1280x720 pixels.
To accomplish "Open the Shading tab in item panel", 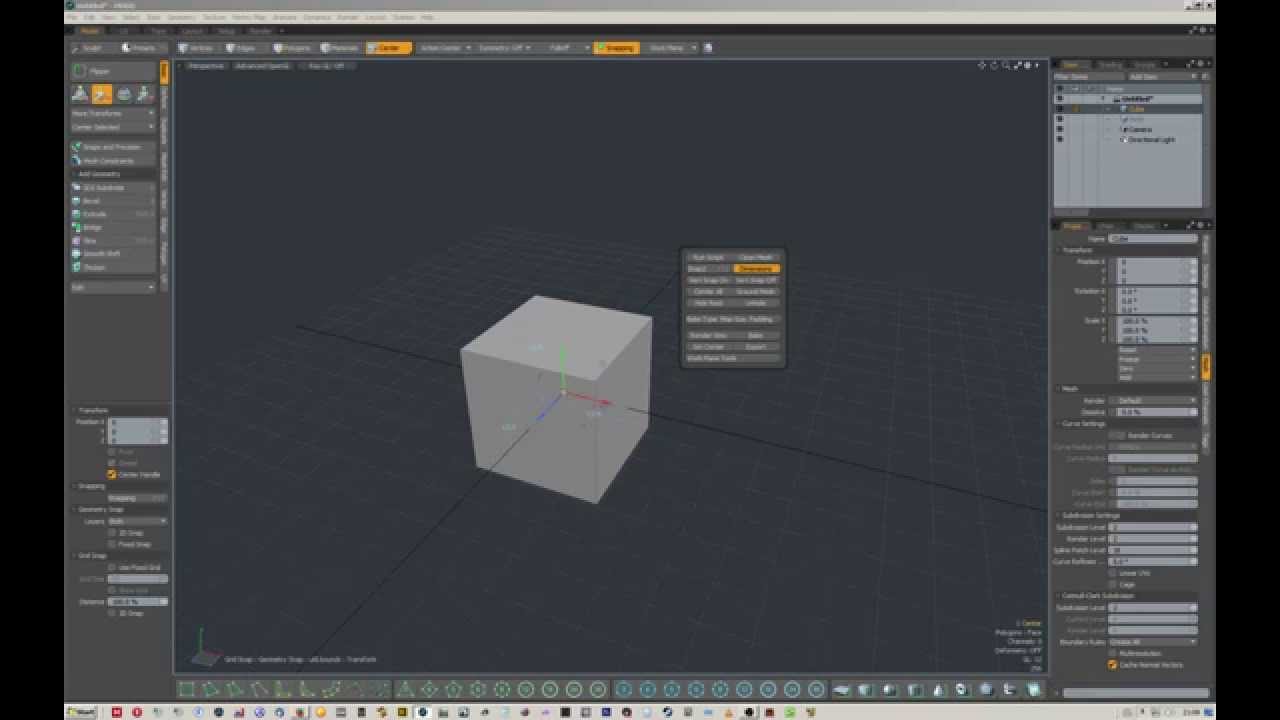I will click(x=1110, y=65).
